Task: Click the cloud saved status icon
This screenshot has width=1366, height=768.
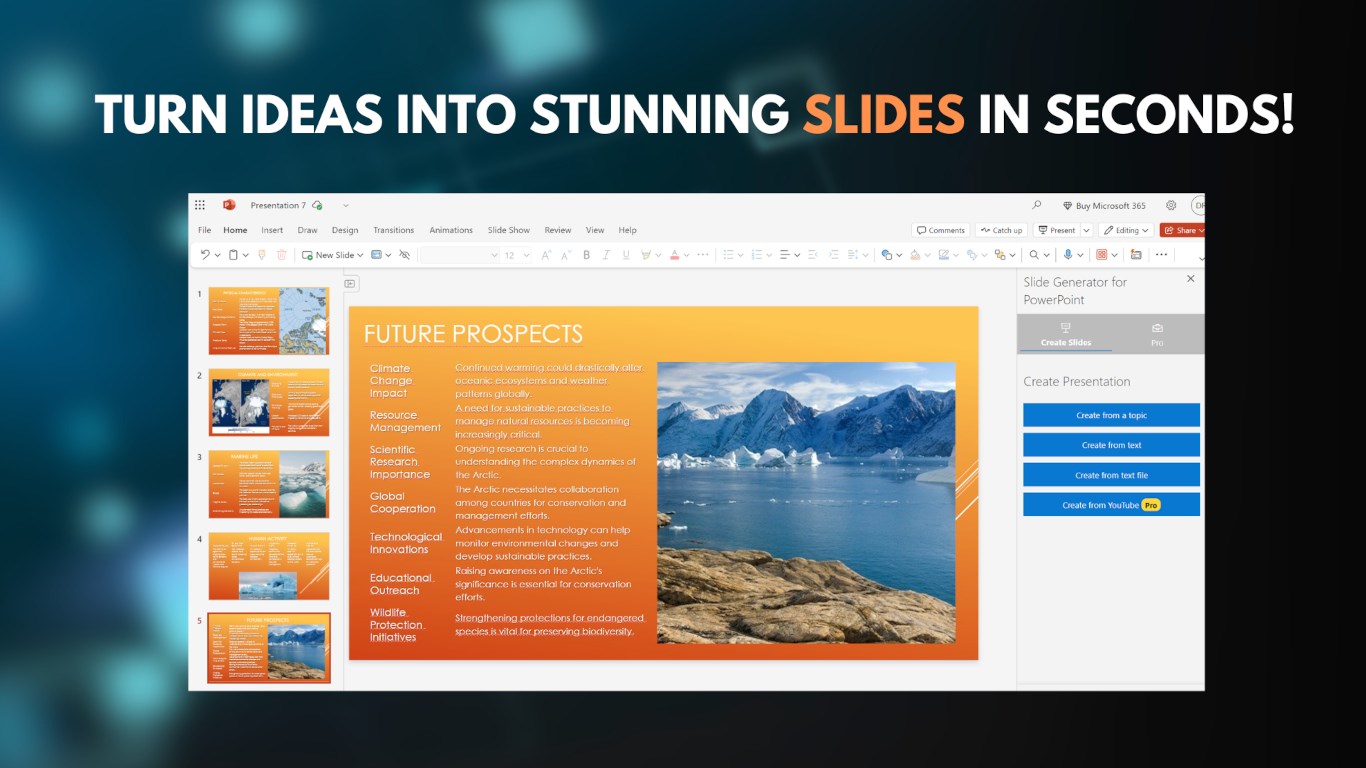Action: point(317,205)
